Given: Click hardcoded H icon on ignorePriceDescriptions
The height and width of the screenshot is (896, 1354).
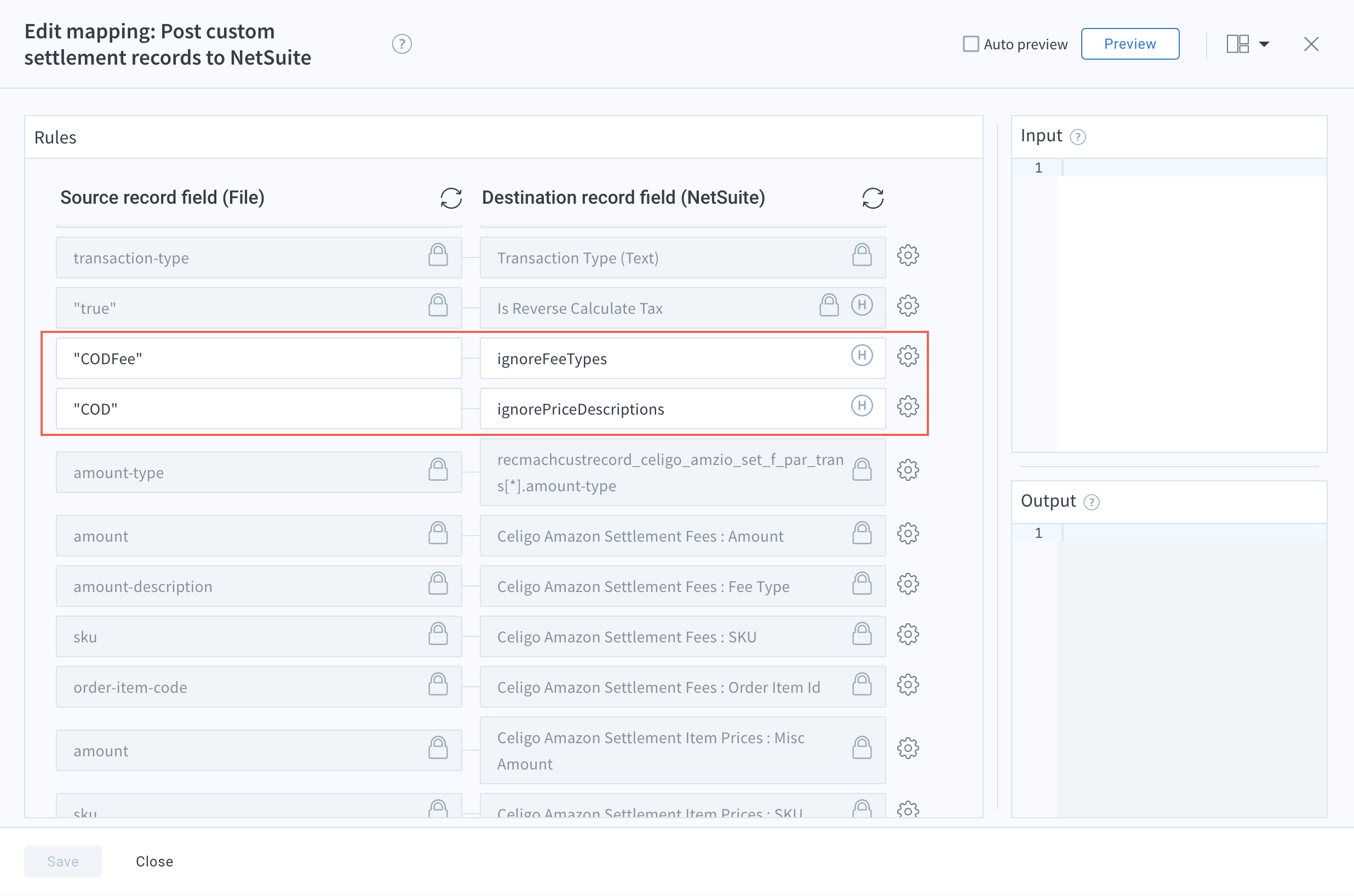Looking at the screenshot, I should [862, 406].
